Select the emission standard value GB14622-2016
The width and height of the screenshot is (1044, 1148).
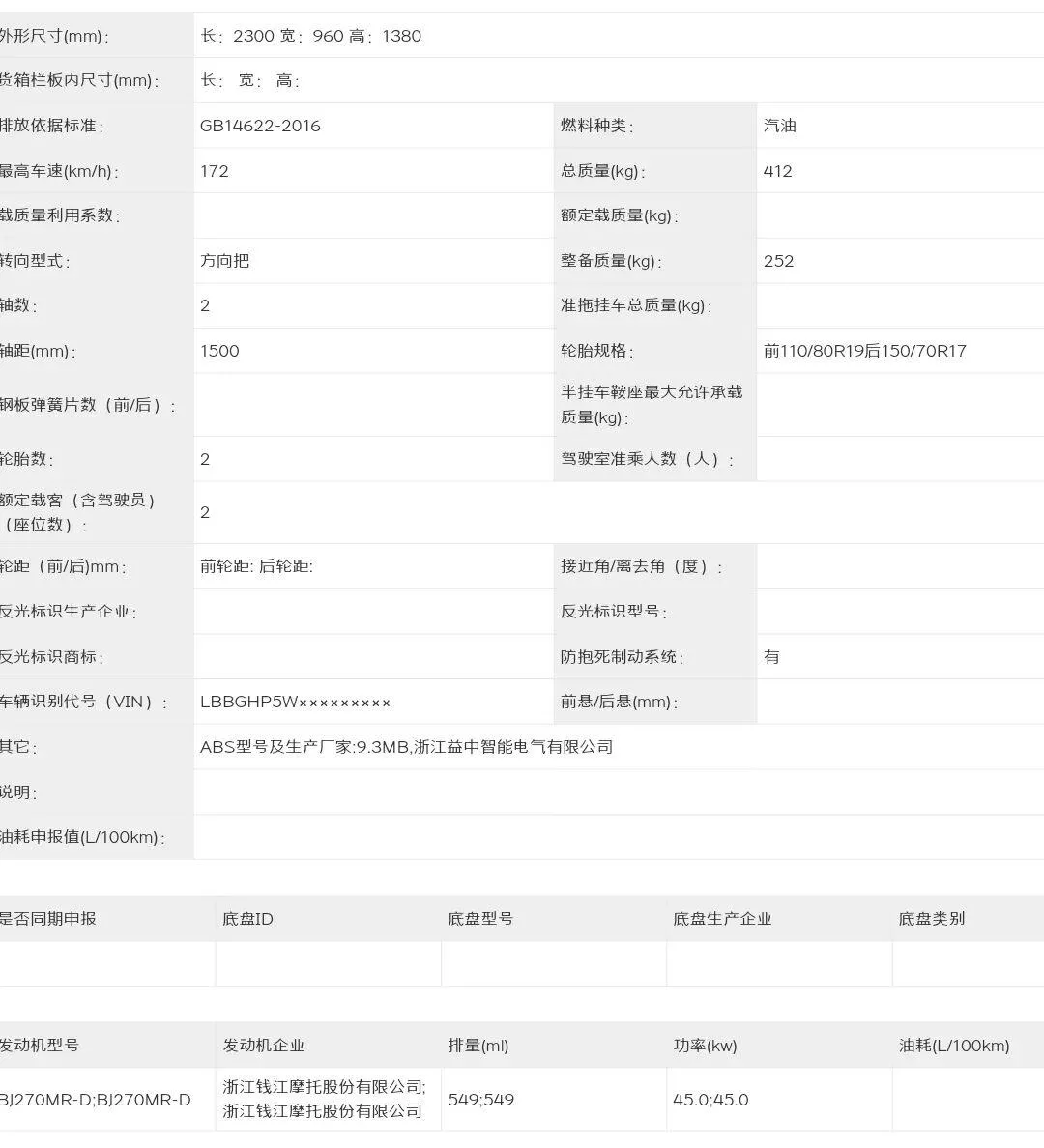point(260,126)
